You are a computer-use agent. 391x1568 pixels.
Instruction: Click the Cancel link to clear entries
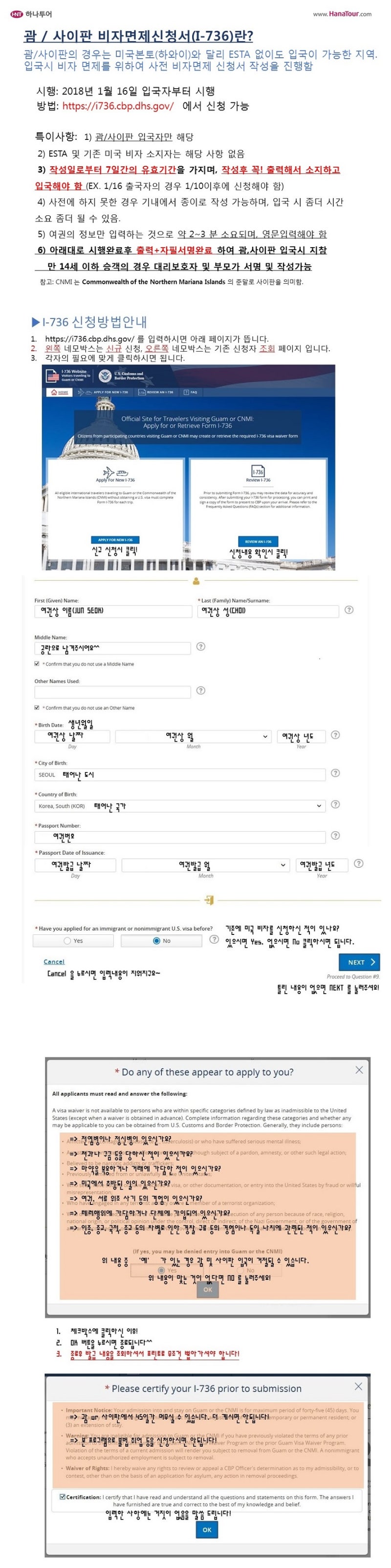53,962
